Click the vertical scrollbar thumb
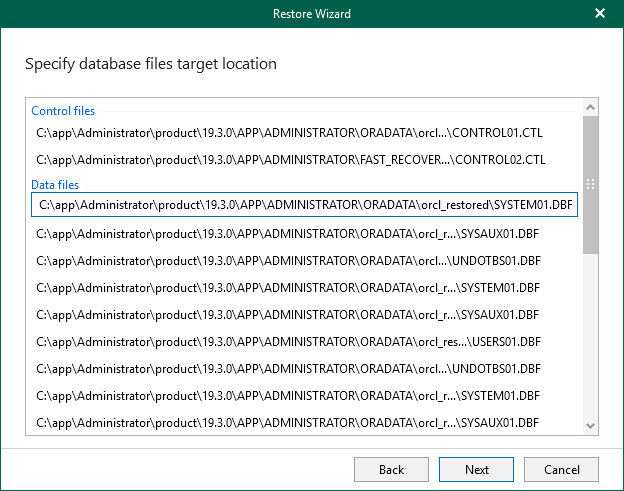 pos(590,185)
